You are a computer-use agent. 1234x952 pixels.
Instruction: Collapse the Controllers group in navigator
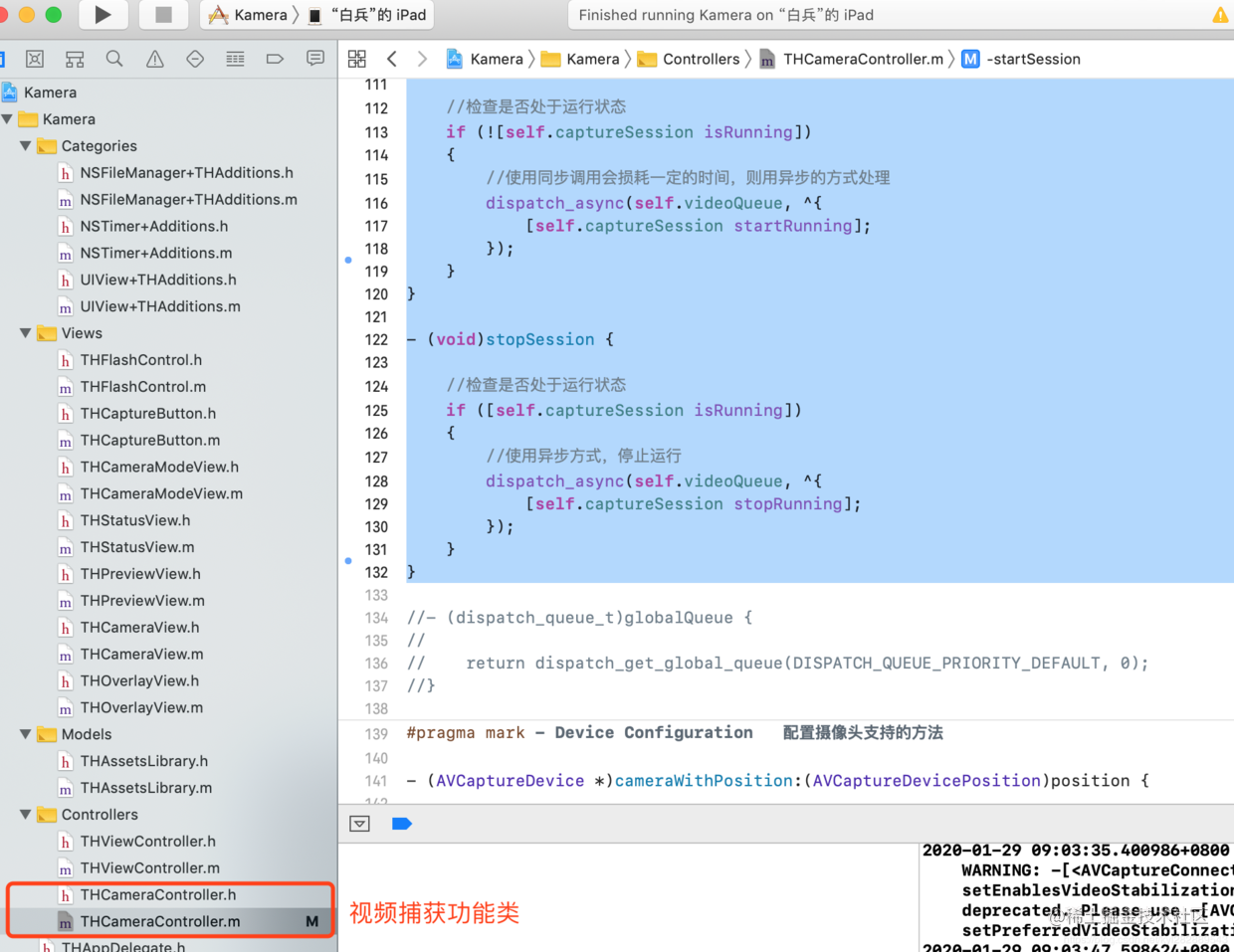(x=24, y=814)
